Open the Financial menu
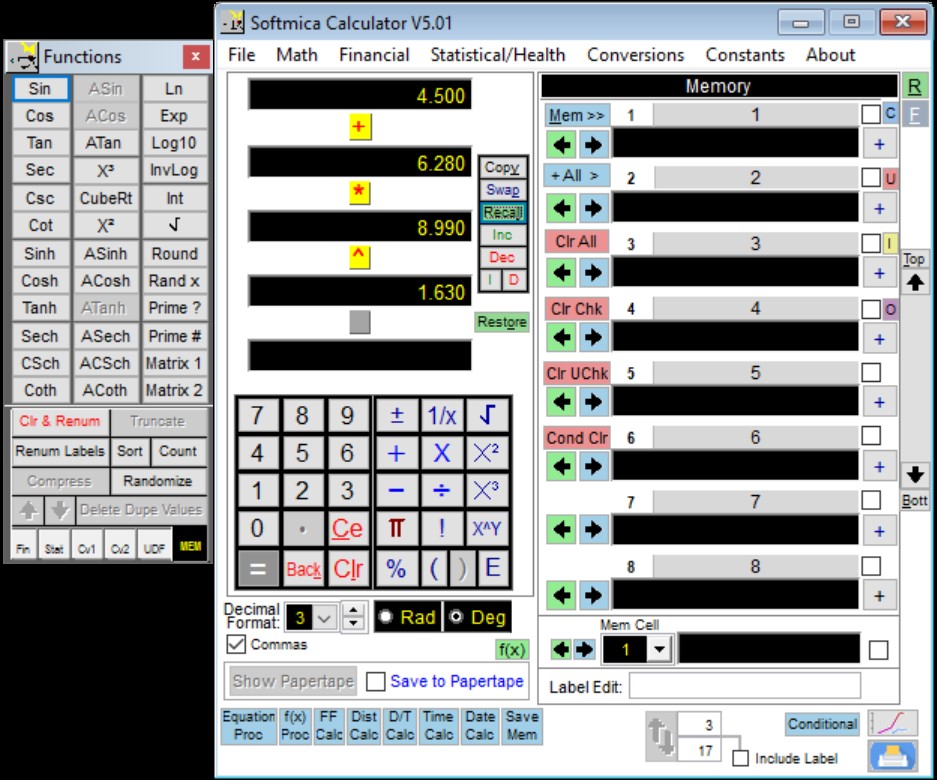The width and height of the screenshot is (937, 780). point(374,55)
